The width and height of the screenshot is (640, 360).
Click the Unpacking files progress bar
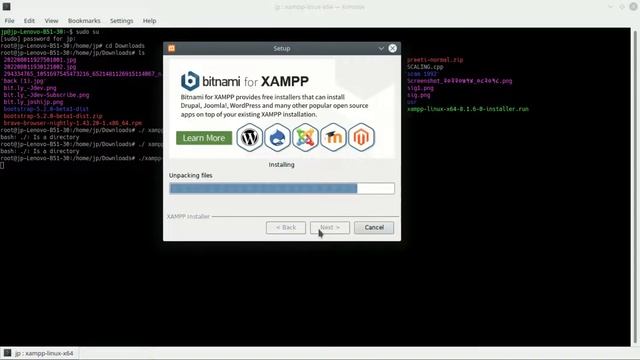click(x=282, y=188)
